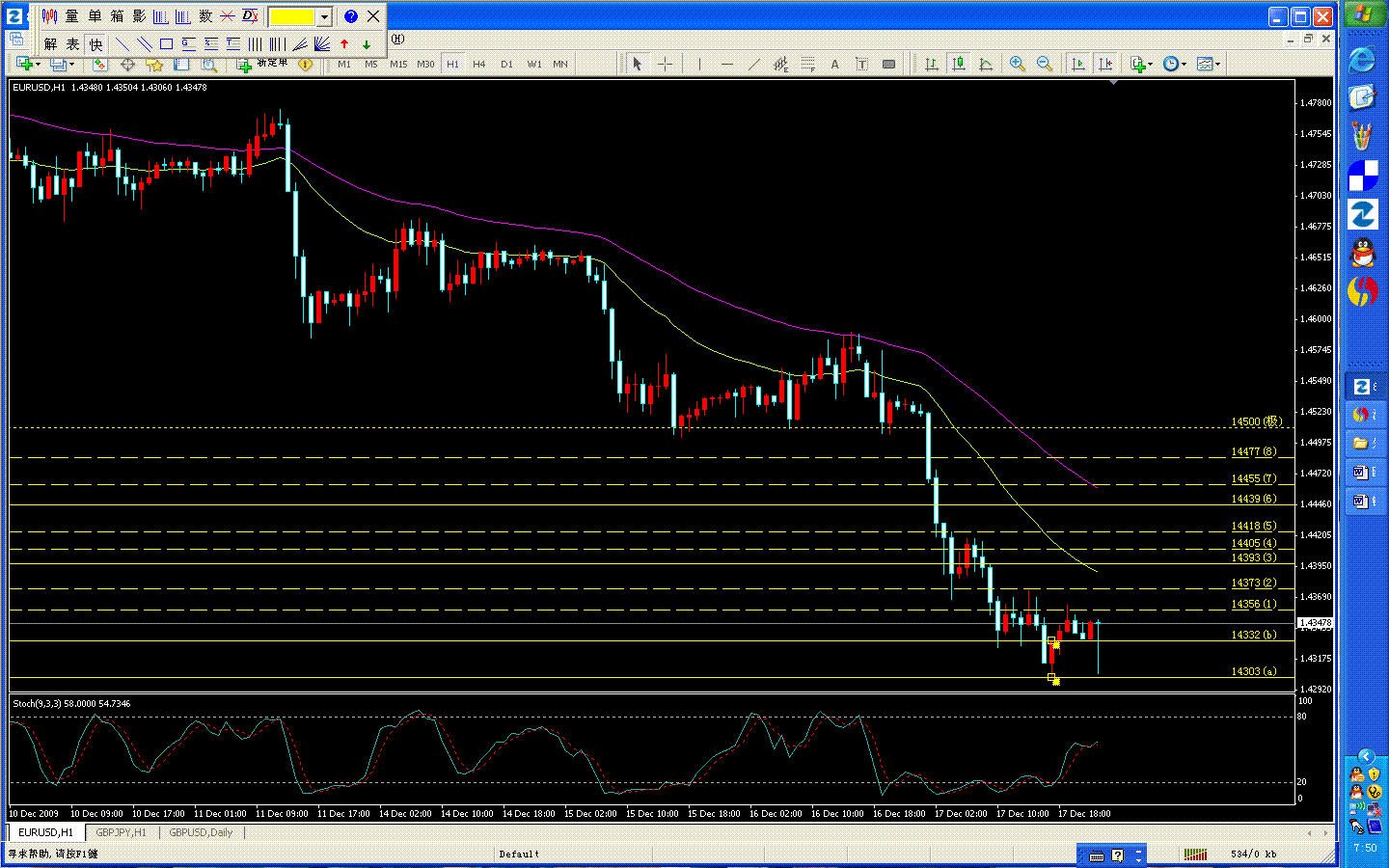Switch to M15 timeframe

pos(398,65)
